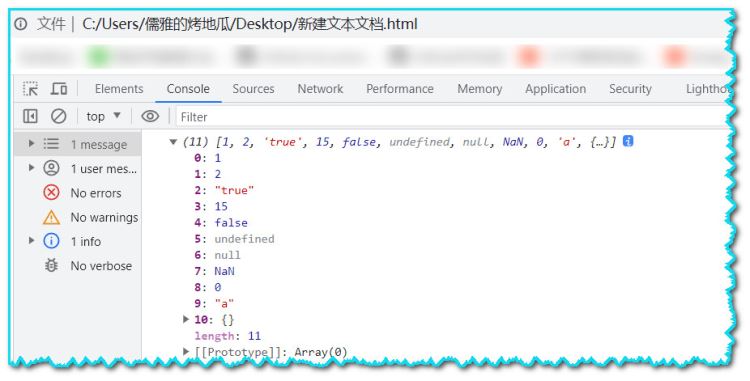The height and width of the screenshot is (381, 750).
Task: Expand the [[Prototype]]: Array(0) entry
Action: pos(187,351)
